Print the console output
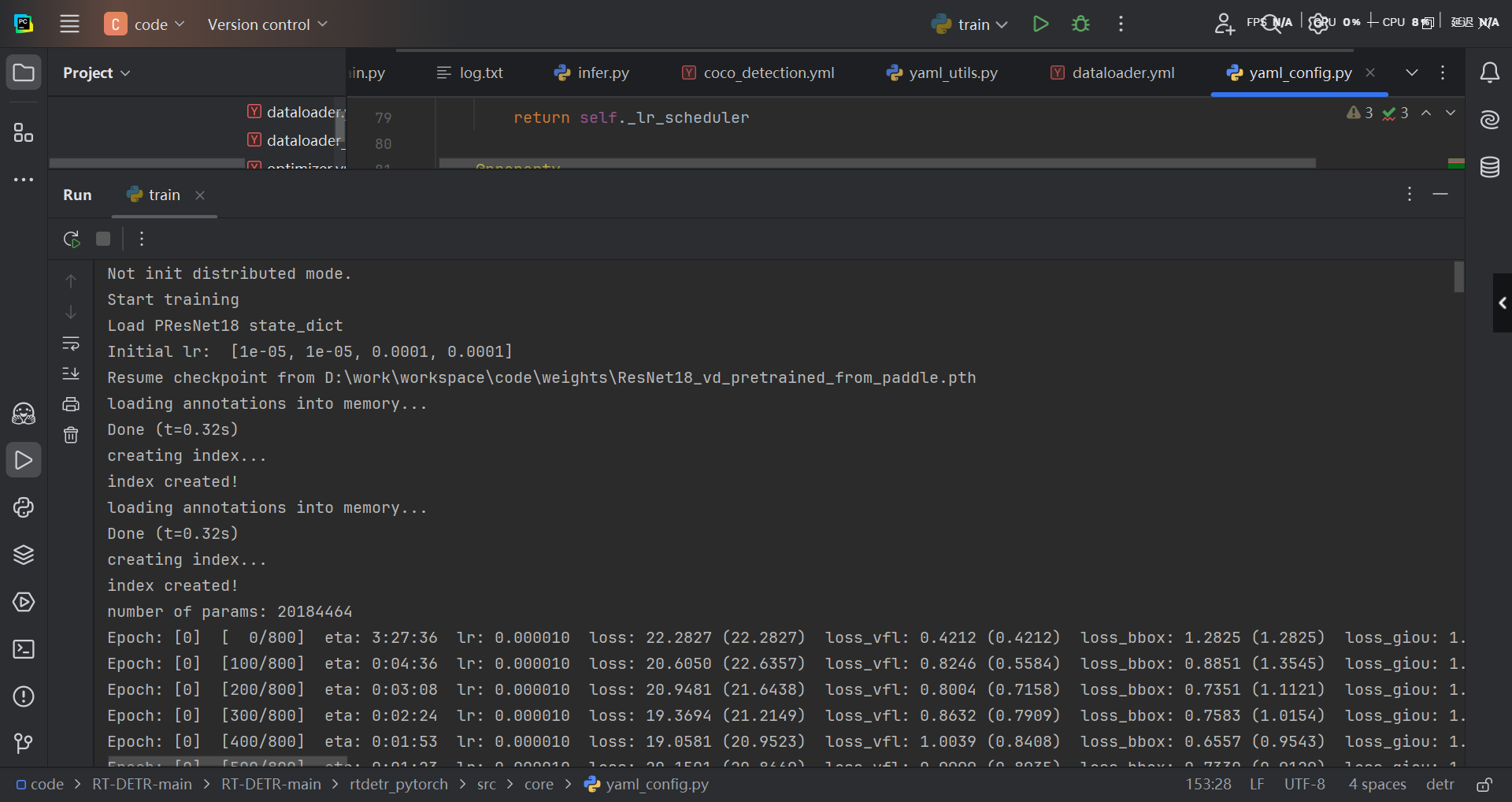The image size is (1512, 802). [x=71, y=404]
